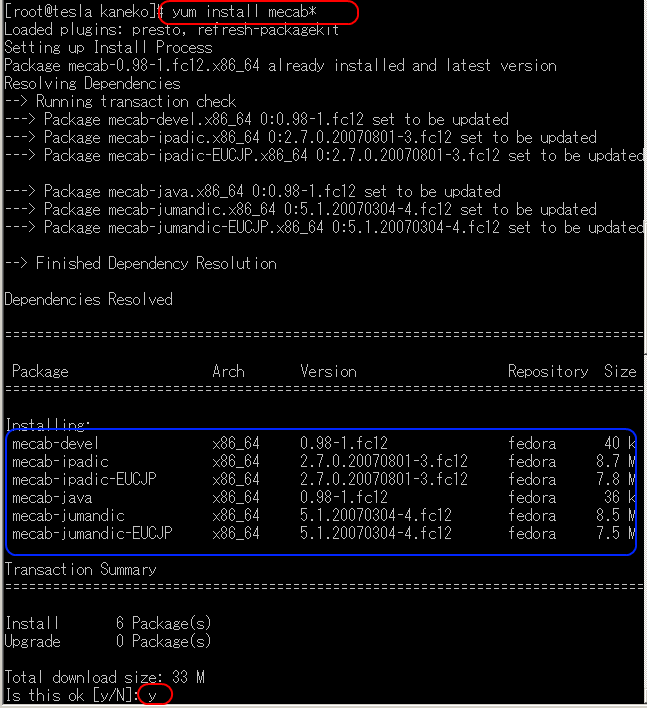Select the mecab-ipadic package name
647x708 pixels.
pos(60,461)
